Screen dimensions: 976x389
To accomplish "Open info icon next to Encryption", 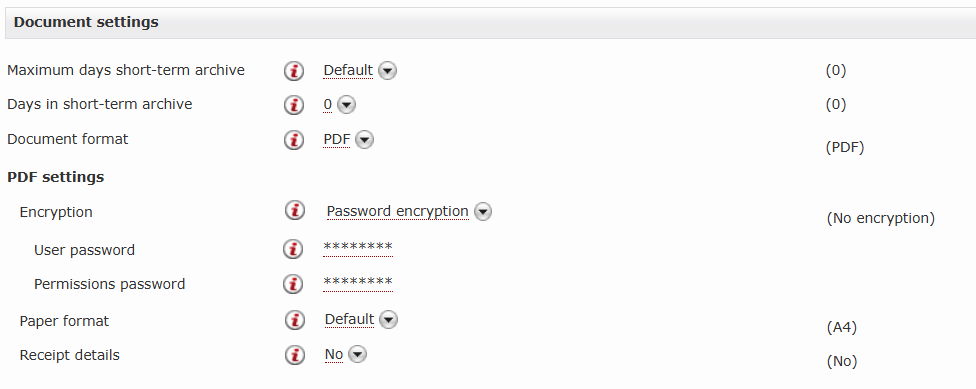I will click(x=295, y=211).
